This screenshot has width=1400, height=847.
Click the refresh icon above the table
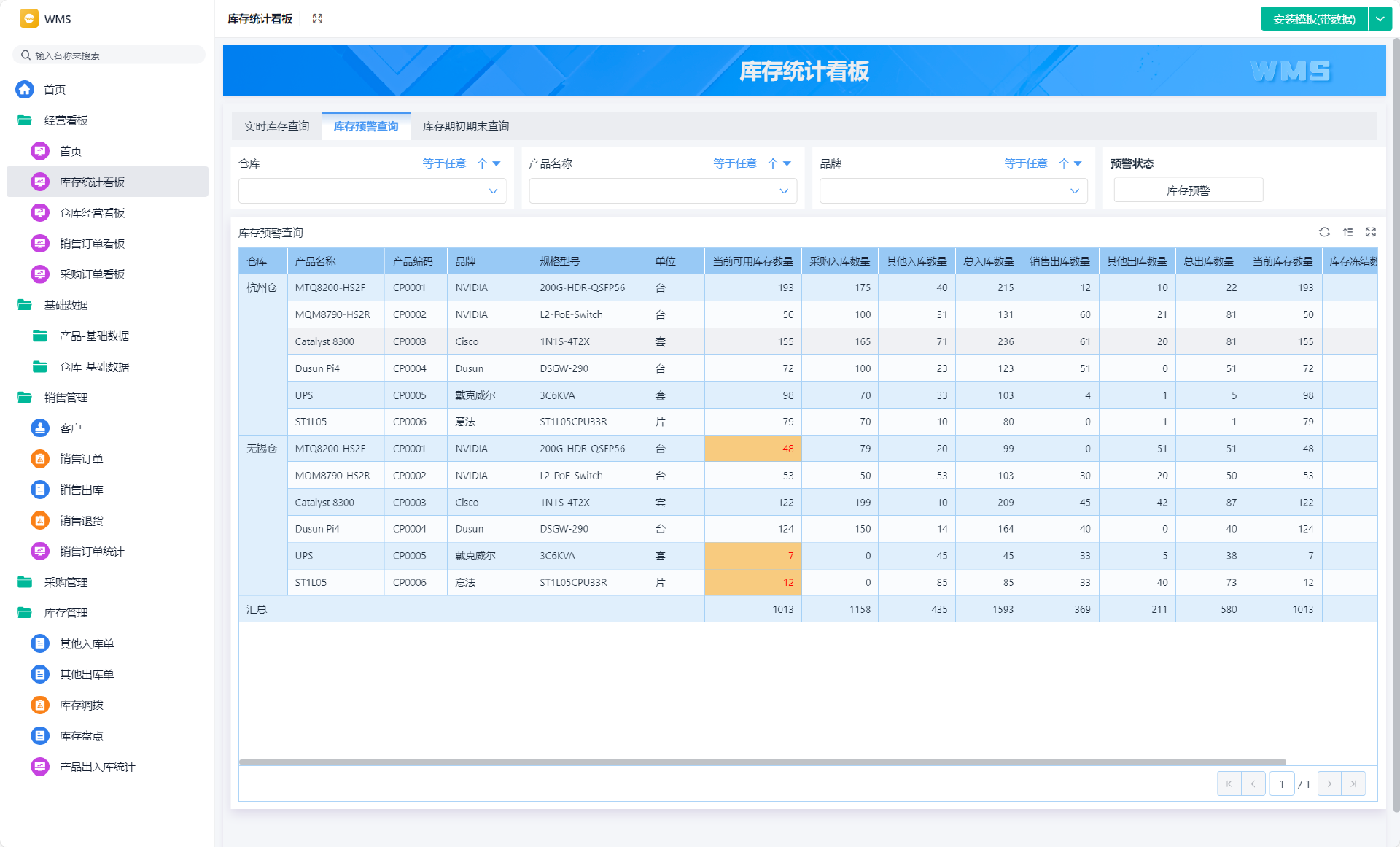(1324, 232)
